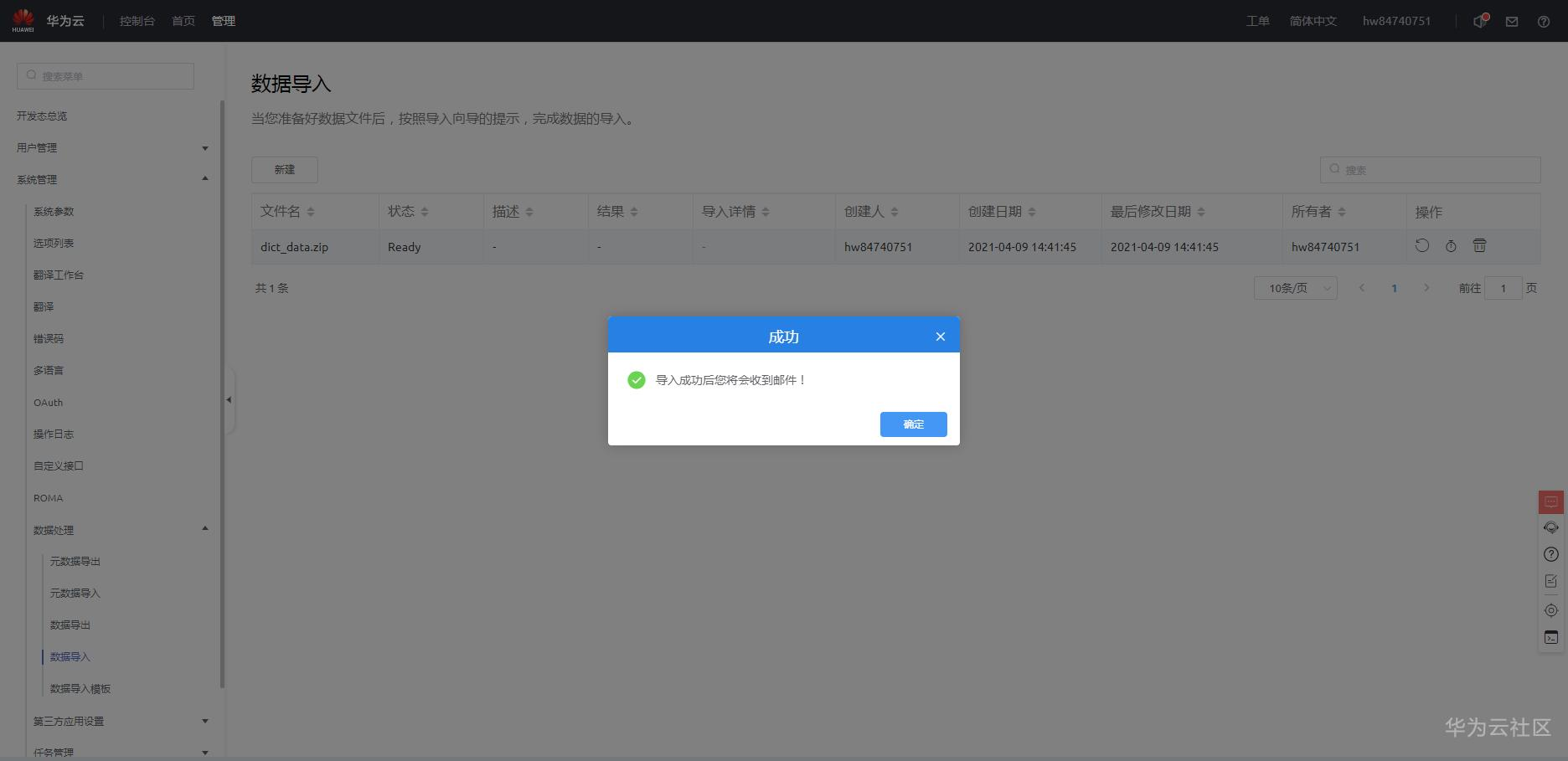Sort the table by 描述 column
Viewport: 1568px width, 761px height.
529,212
